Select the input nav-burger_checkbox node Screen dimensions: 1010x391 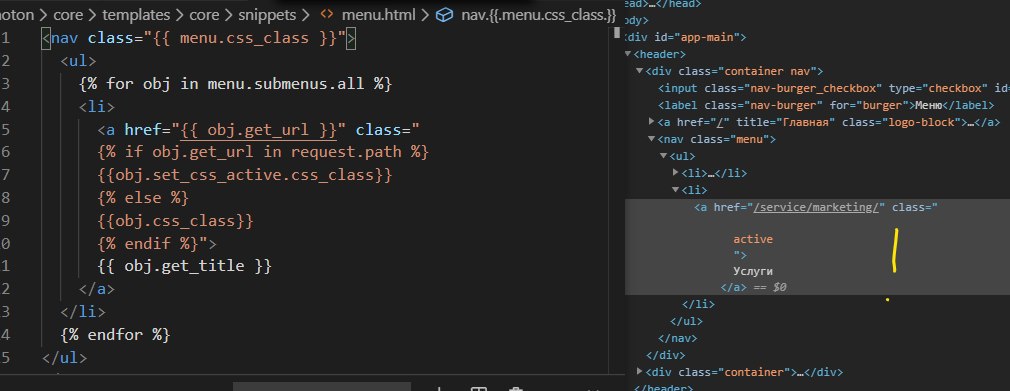[x=834, y=88]
